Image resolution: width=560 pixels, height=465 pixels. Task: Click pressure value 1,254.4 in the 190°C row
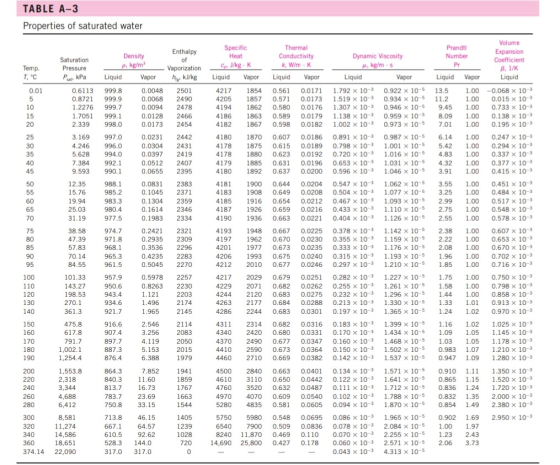click(70, 358)
